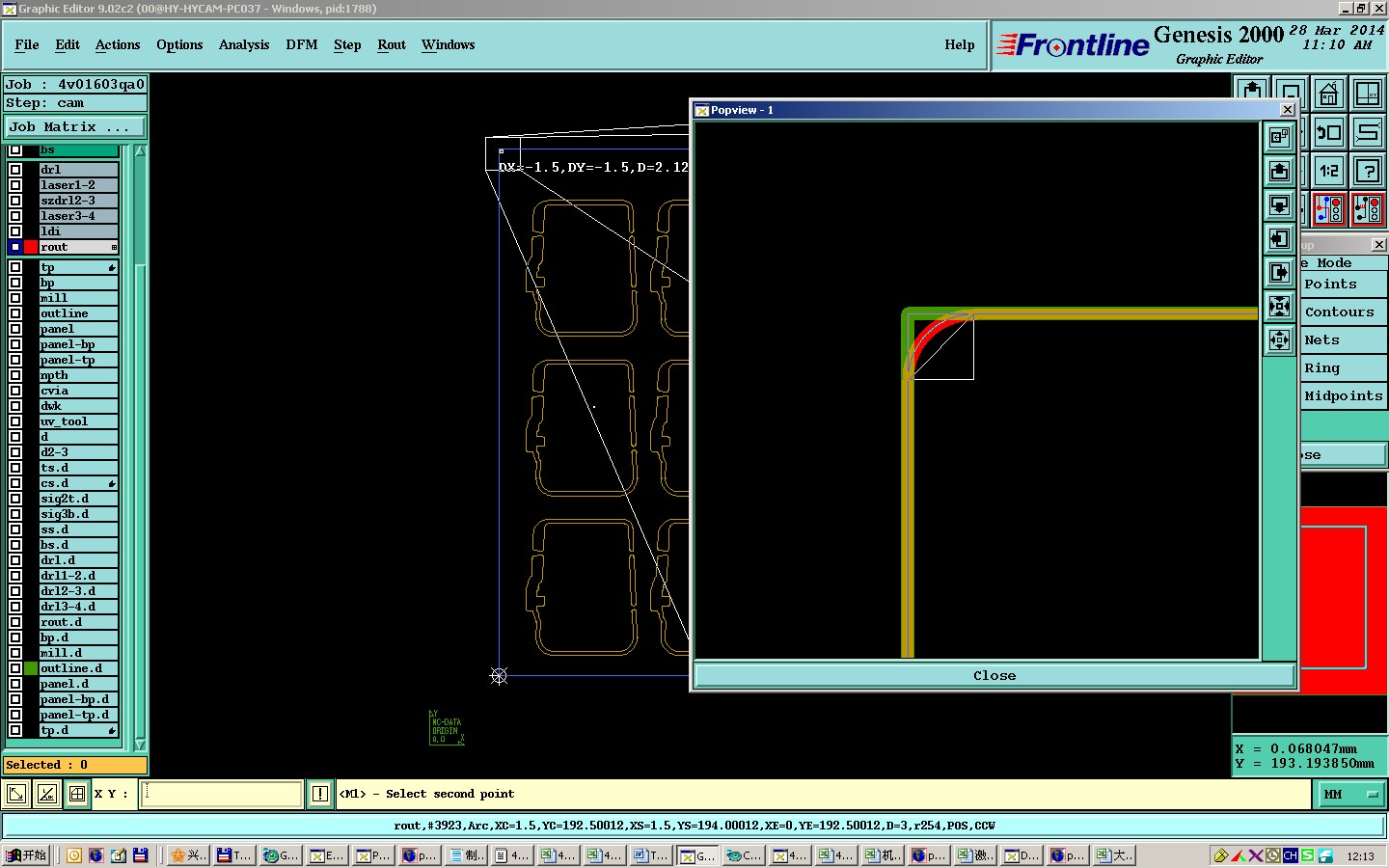This screenshot has height=868, width=1389.
Task: Click the clock icon in quick launch
Action: [x=73, y=854]
